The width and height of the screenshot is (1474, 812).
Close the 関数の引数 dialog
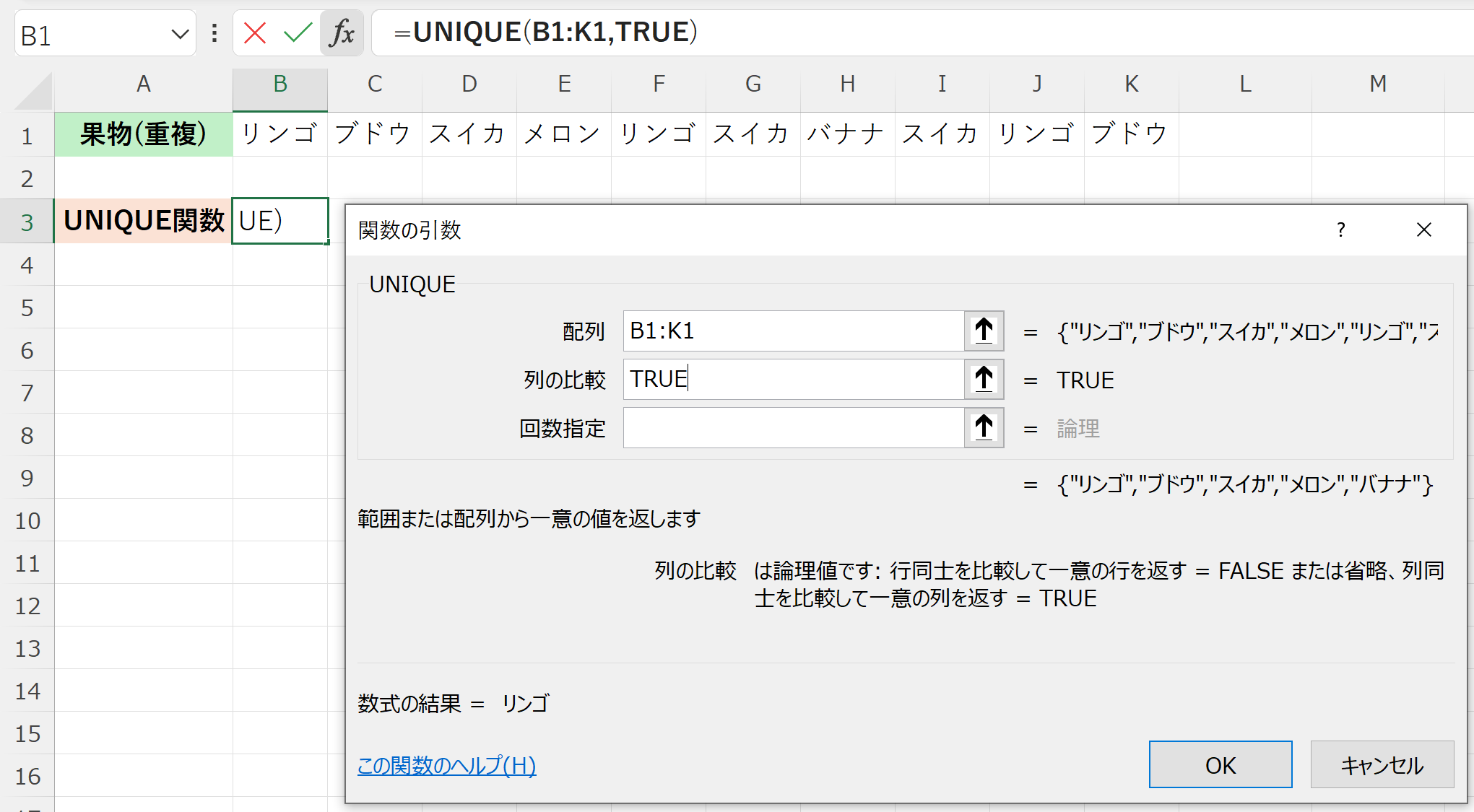pos(1423,230)
